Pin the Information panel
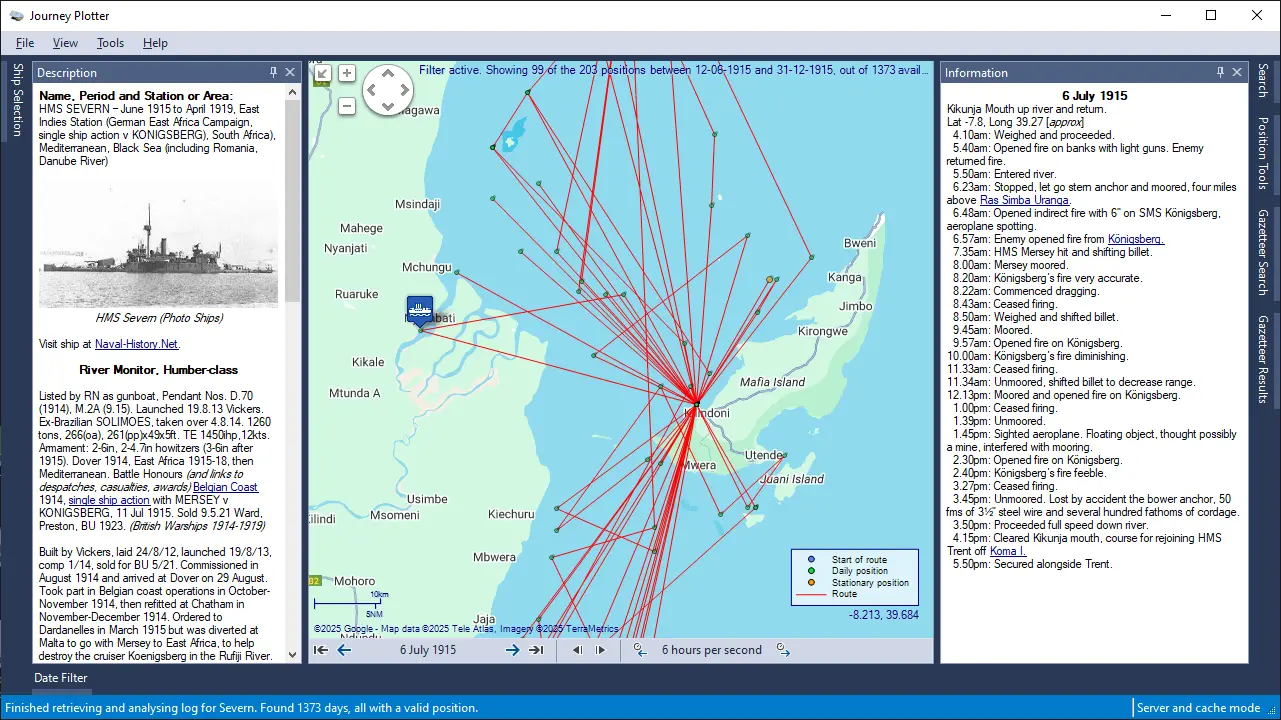This screenshot has height=720, width=1281. coord(1220,72)
